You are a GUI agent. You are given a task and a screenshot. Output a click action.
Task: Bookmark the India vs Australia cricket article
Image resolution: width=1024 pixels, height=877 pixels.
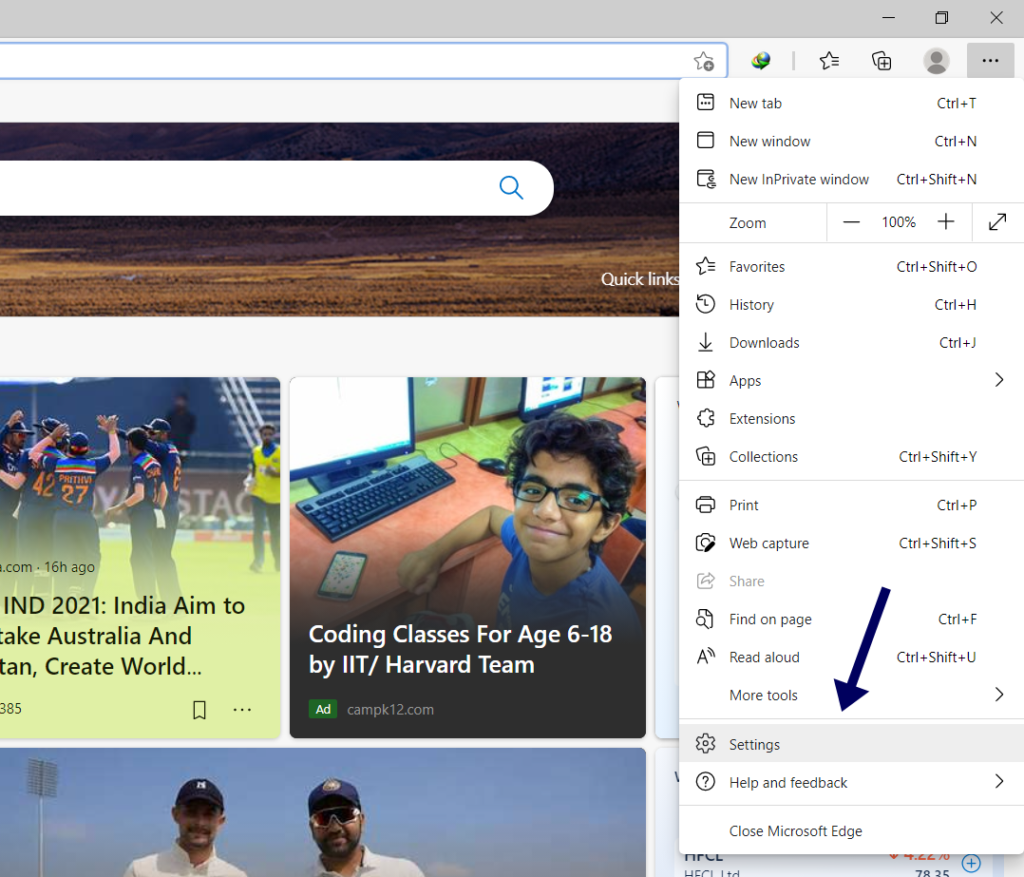pos(199,709)
